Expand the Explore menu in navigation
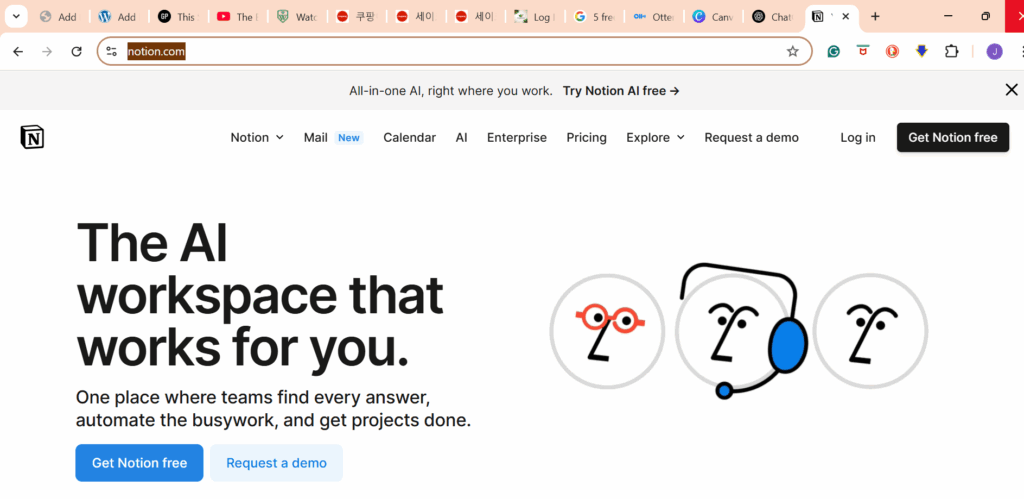 [x=655, y=137]
